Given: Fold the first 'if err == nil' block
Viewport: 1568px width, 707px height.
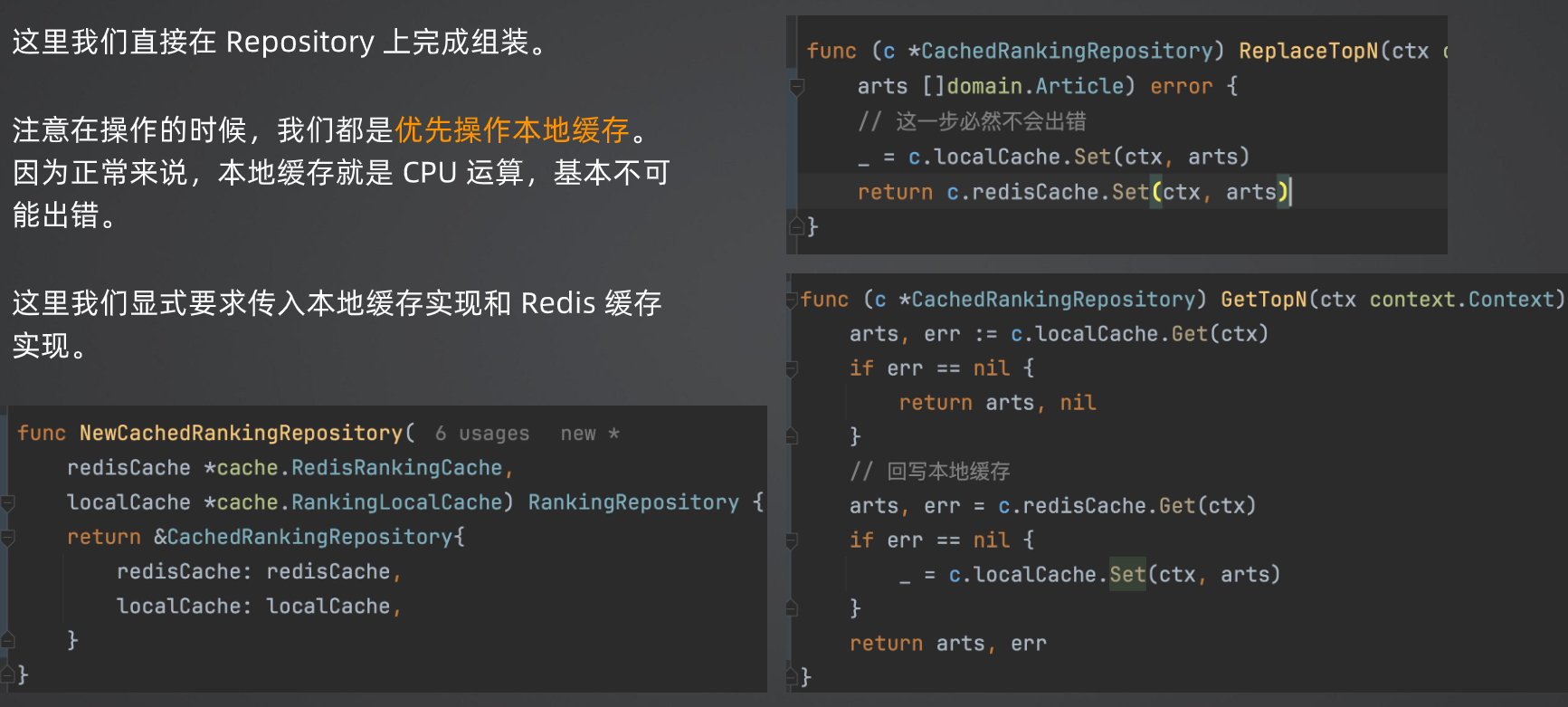Looking at the screenshot, I should [792, 368].
